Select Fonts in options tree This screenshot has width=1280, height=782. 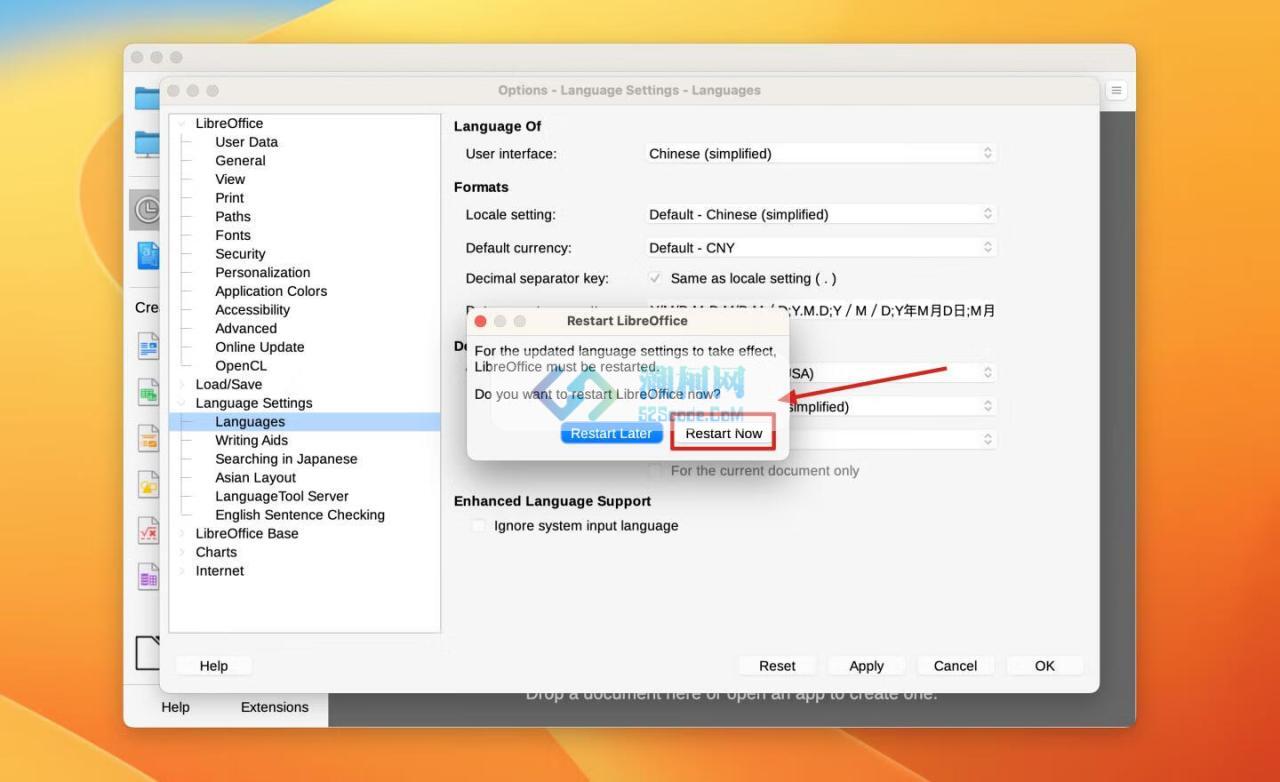233,235
